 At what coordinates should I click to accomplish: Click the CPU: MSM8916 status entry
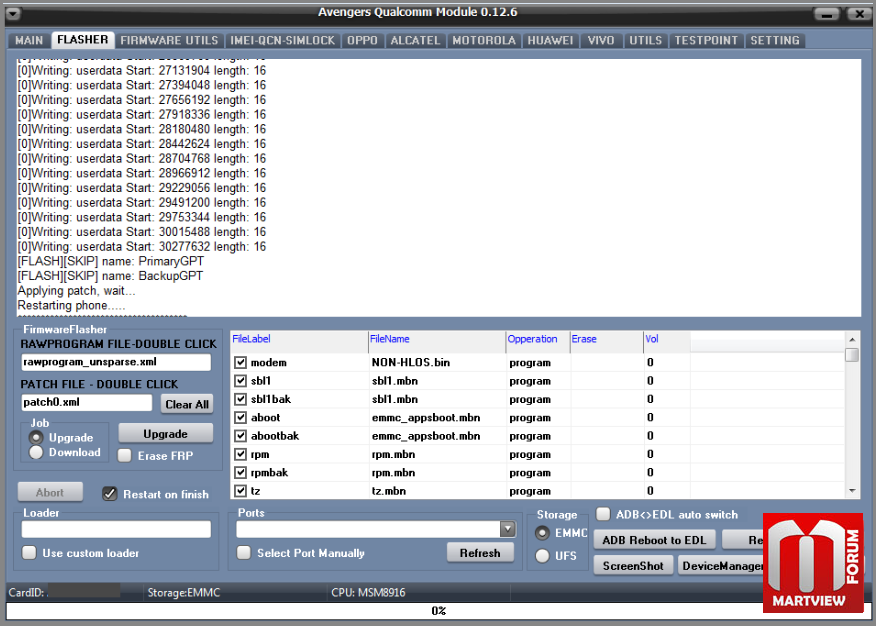click(368, 592)
